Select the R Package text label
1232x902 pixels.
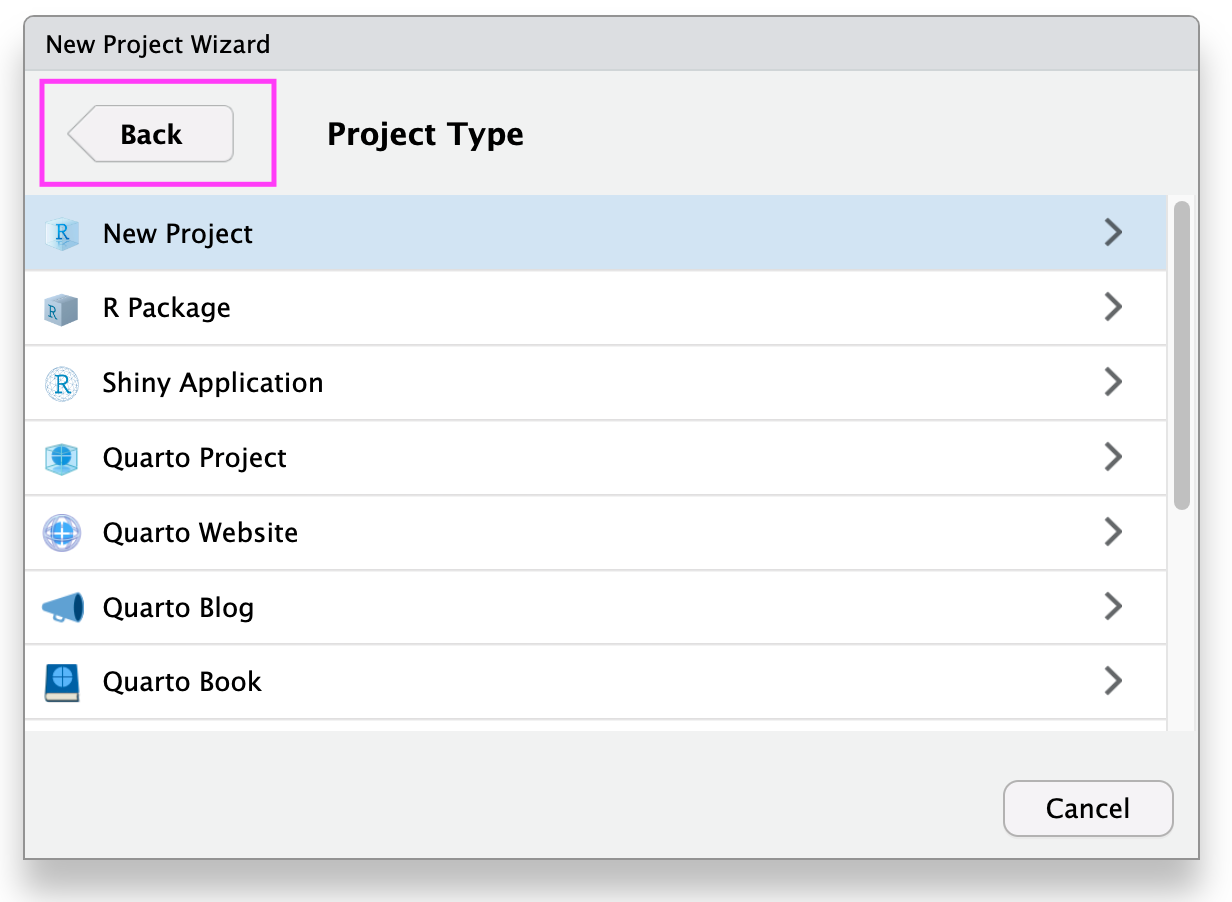(166, 308)
